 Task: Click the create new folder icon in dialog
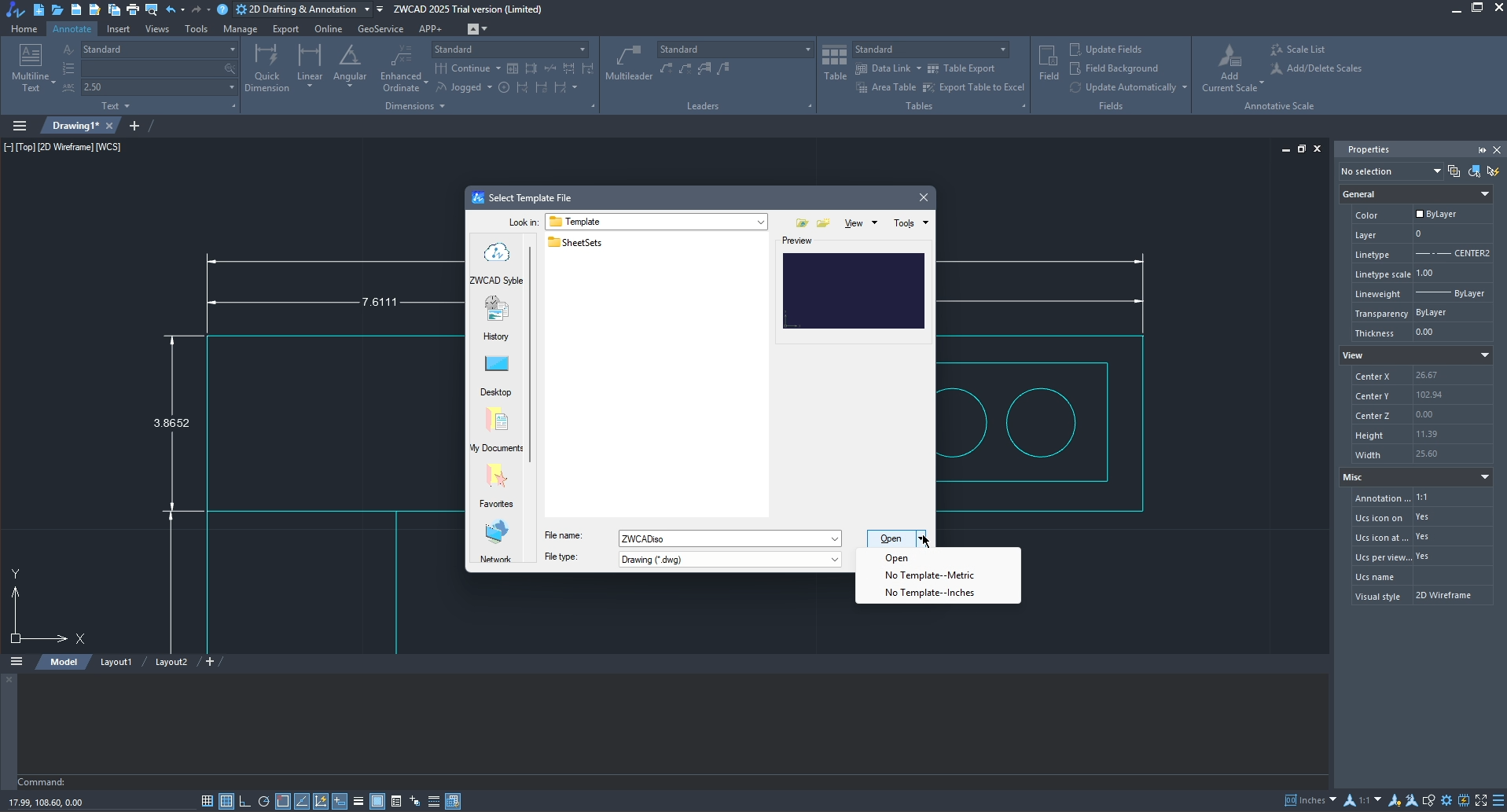[x=823, y=223]
